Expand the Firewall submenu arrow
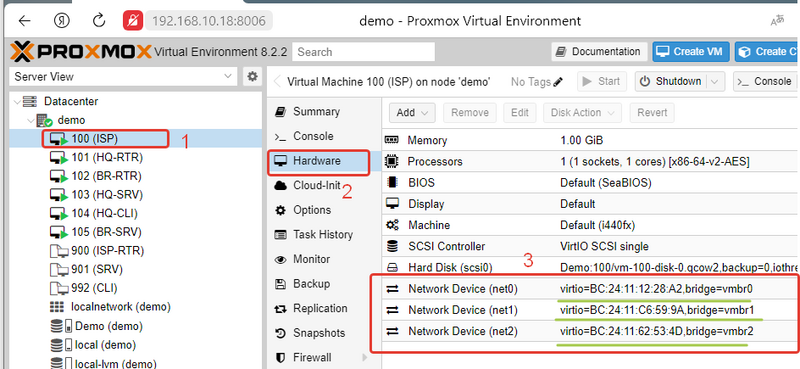 pyautogui.click(x=364, y=357)
